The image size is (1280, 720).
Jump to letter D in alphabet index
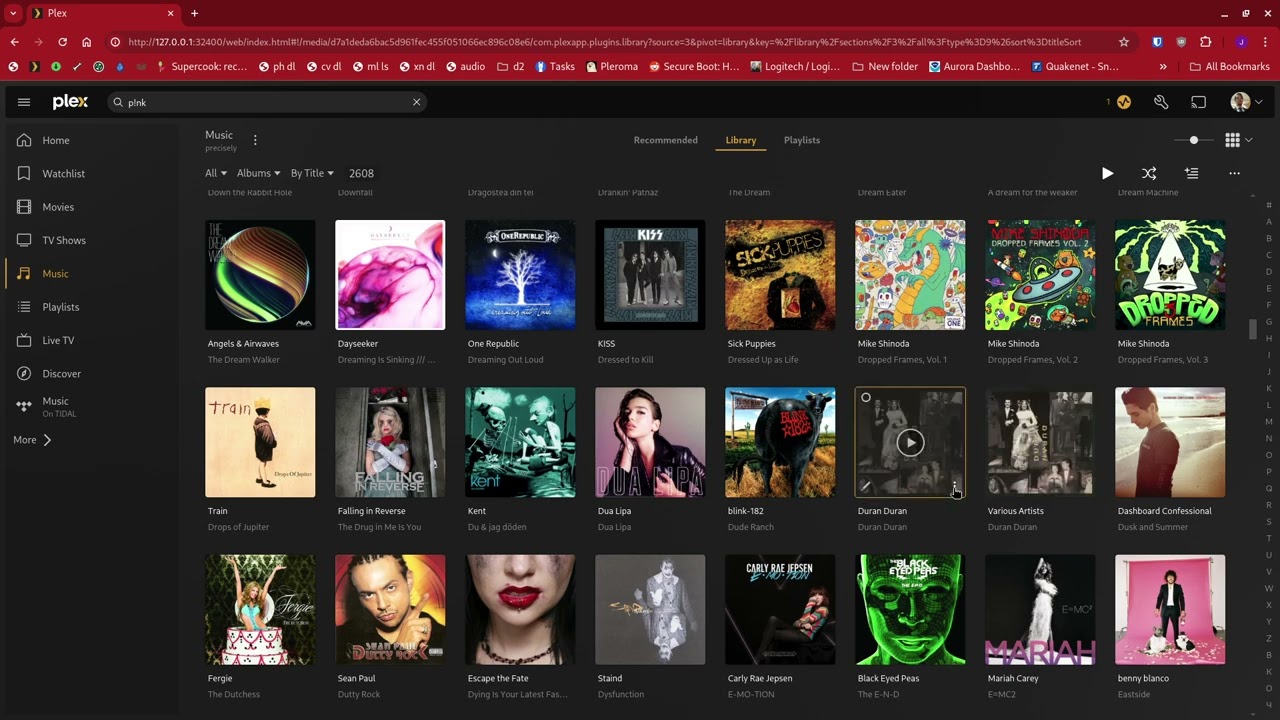(x=1269, y=272)
